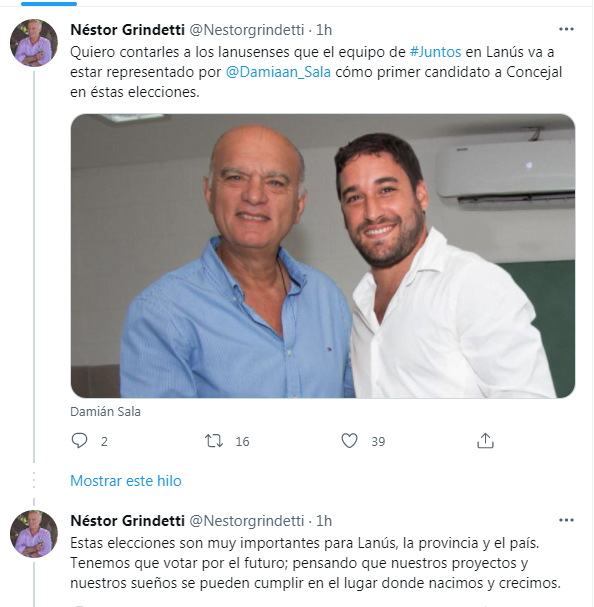Viewport: 594px width, 607px height.
Task: Click the @Nestorgrindetti handle on first tweet
Action: coord(246,30)
